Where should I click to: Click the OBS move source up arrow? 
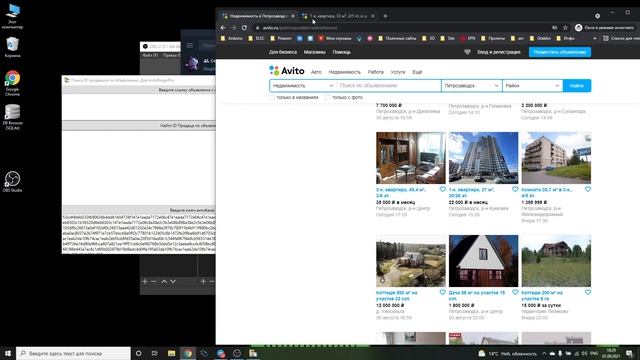coord(164,282)
